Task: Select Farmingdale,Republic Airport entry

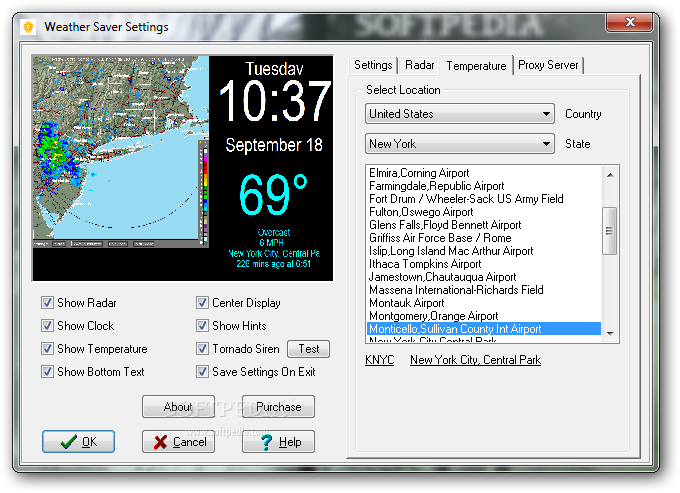Action: pos(484,186)
